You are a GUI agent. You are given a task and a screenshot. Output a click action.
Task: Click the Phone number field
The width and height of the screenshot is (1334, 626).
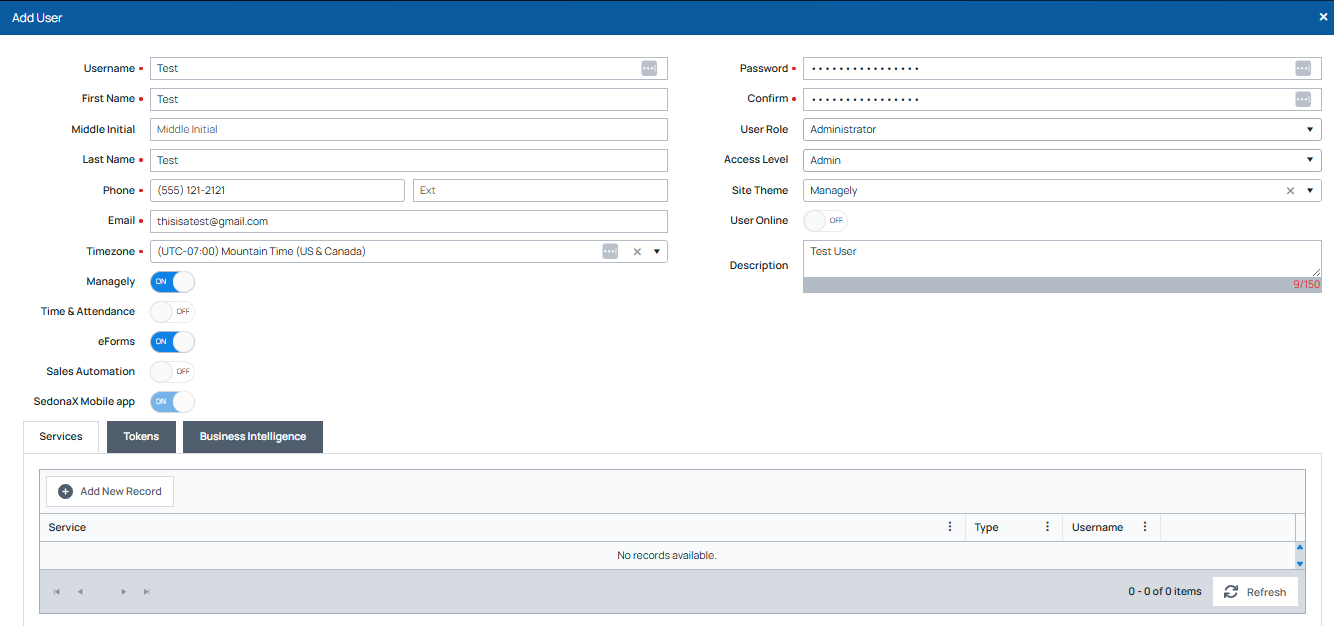click(277, 190)
